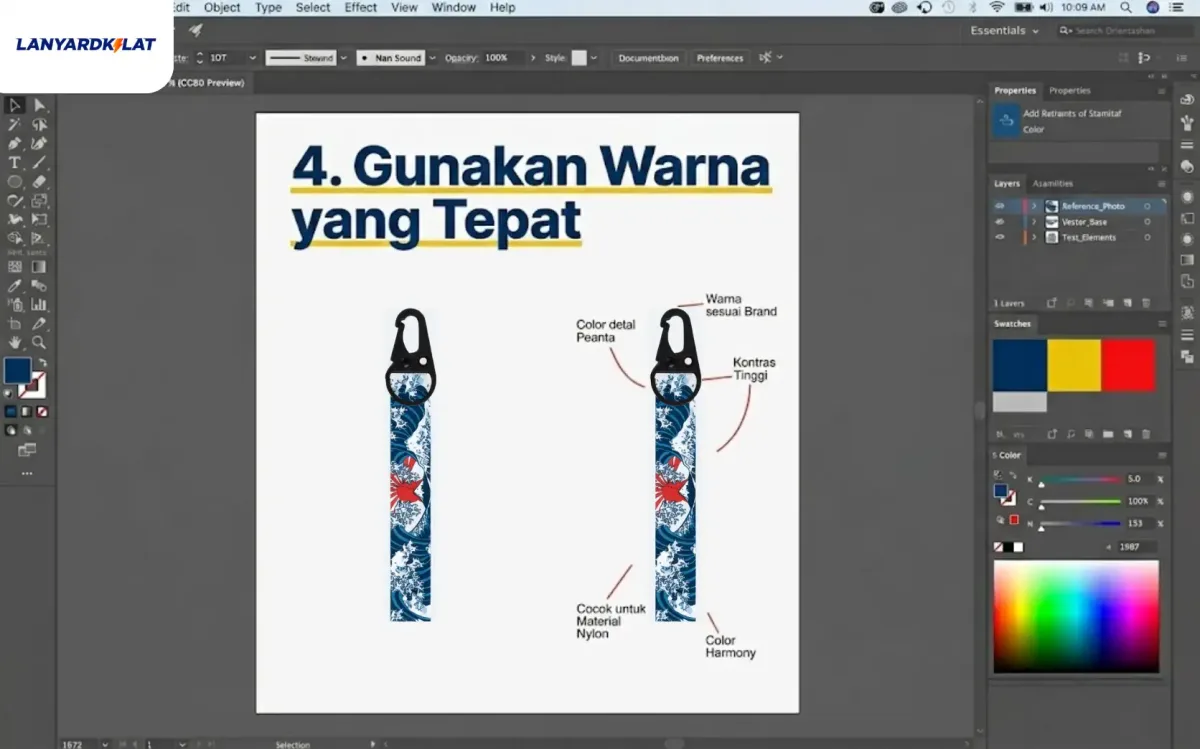Select the Magic Wand tool
This screenshot has width=1200, height=749.
tap(15, 125)
